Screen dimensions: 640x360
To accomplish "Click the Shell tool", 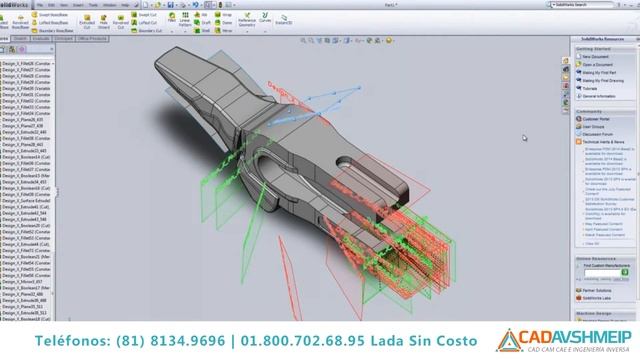I will (x=202, y=31).
